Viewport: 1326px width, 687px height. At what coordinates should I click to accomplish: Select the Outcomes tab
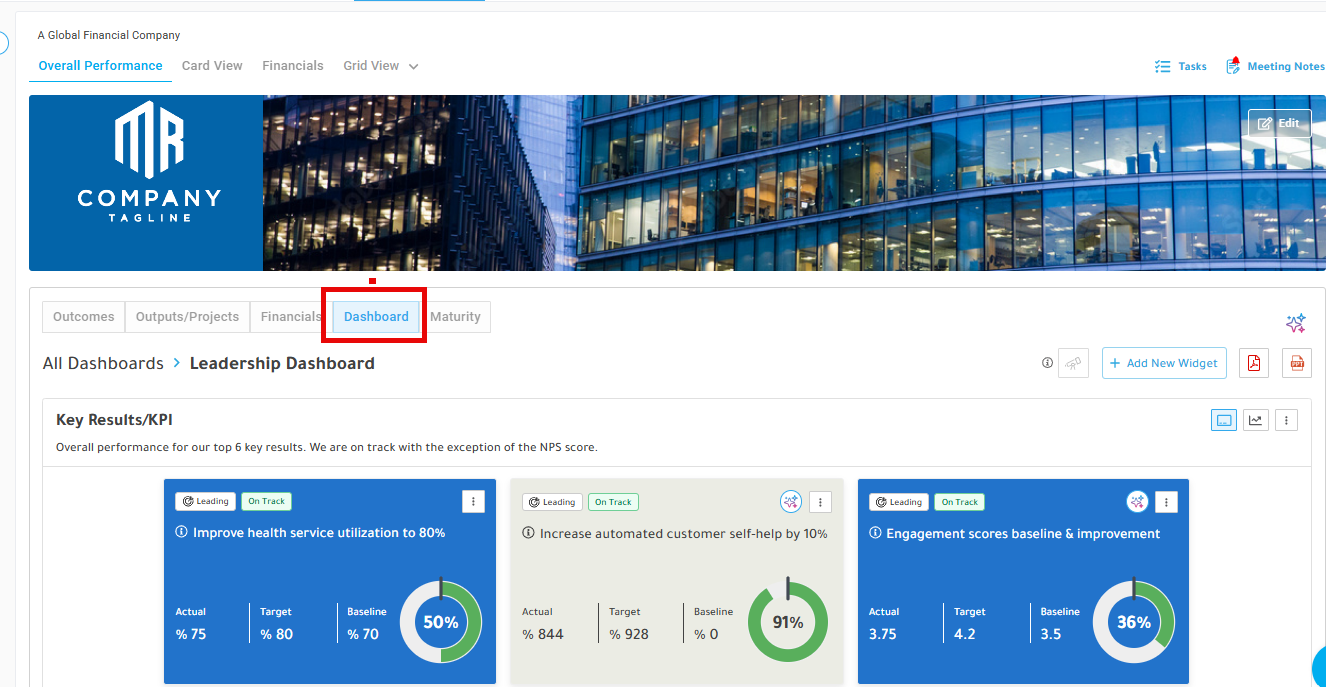[x=84, y=317]
